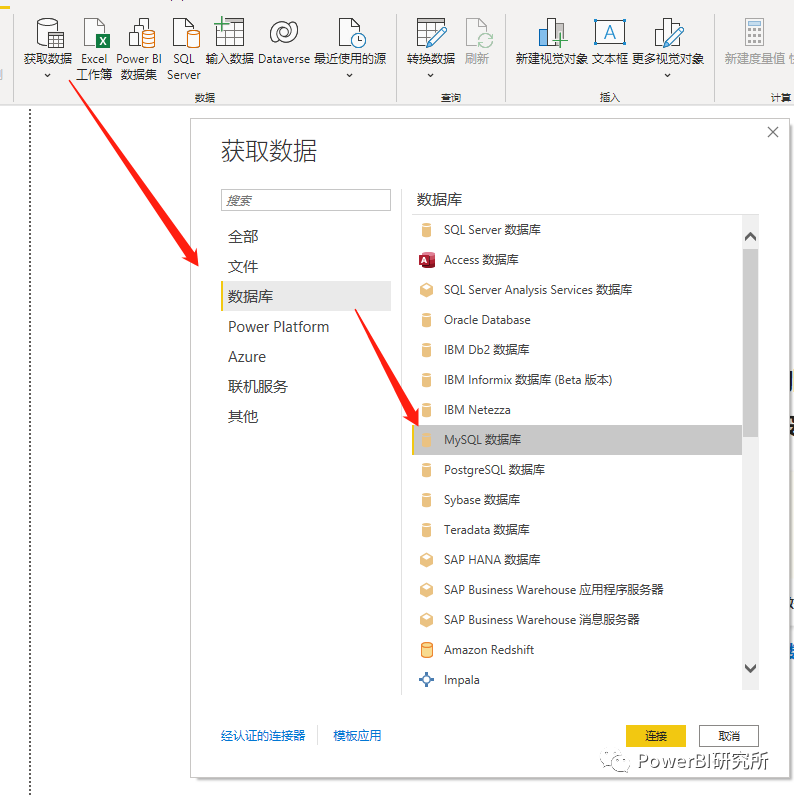Select the 文件 category

pyautogui.click(x=306, y=267)
